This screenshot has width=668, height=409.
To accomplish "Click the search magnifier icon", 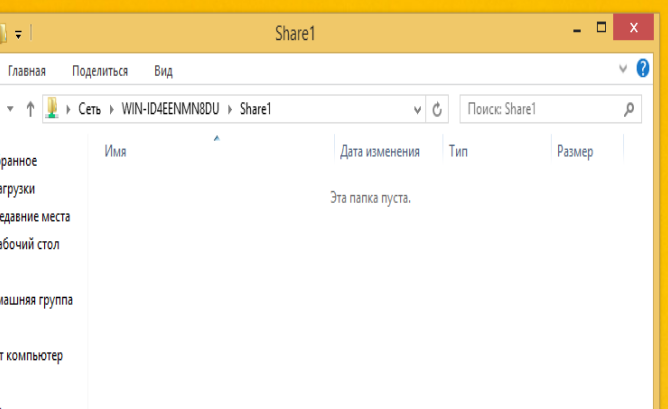I will pos(629,109).
